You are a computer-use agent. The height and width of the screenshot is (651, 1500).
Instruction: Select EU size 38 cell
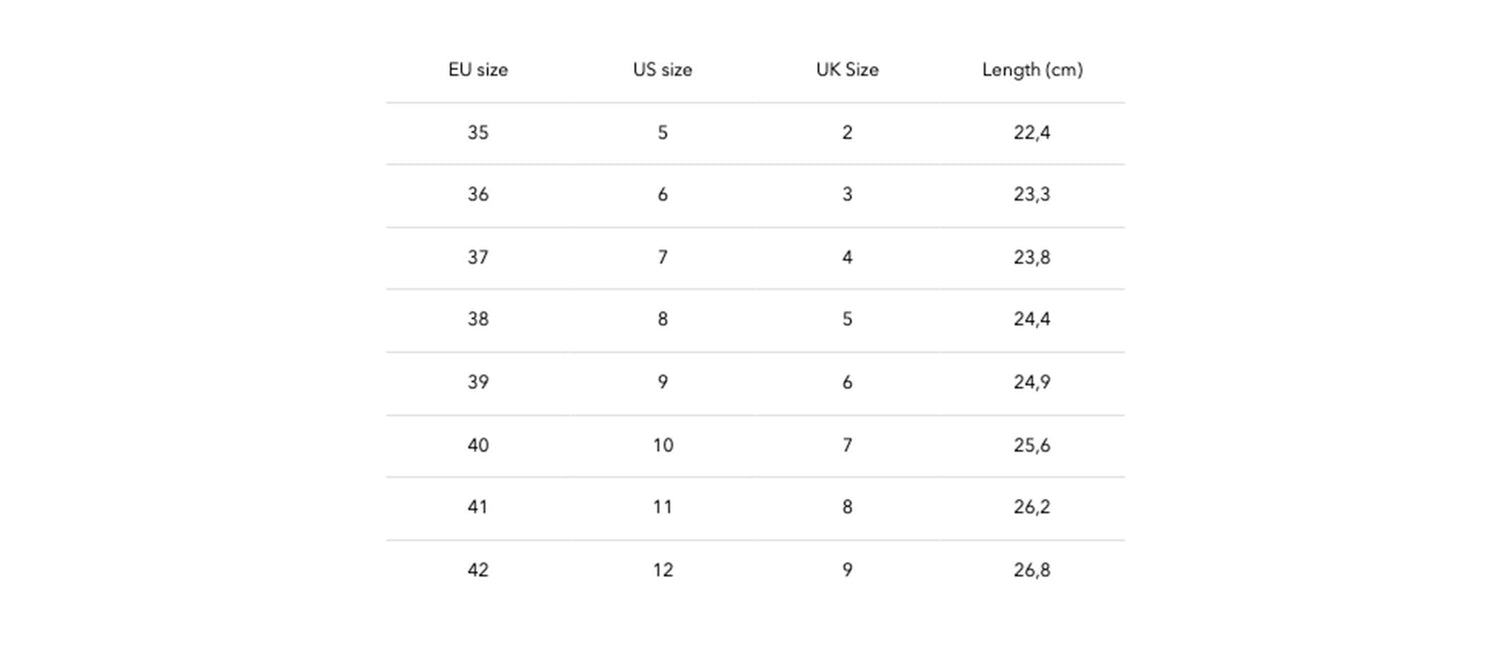(478, 319)
